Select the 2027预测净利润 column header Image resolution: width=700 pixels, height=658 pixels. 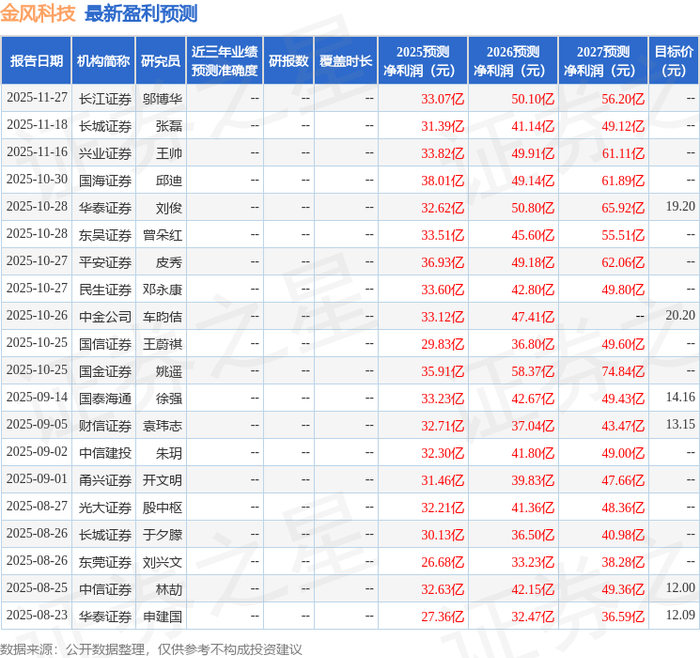click(x=603, y=61)
